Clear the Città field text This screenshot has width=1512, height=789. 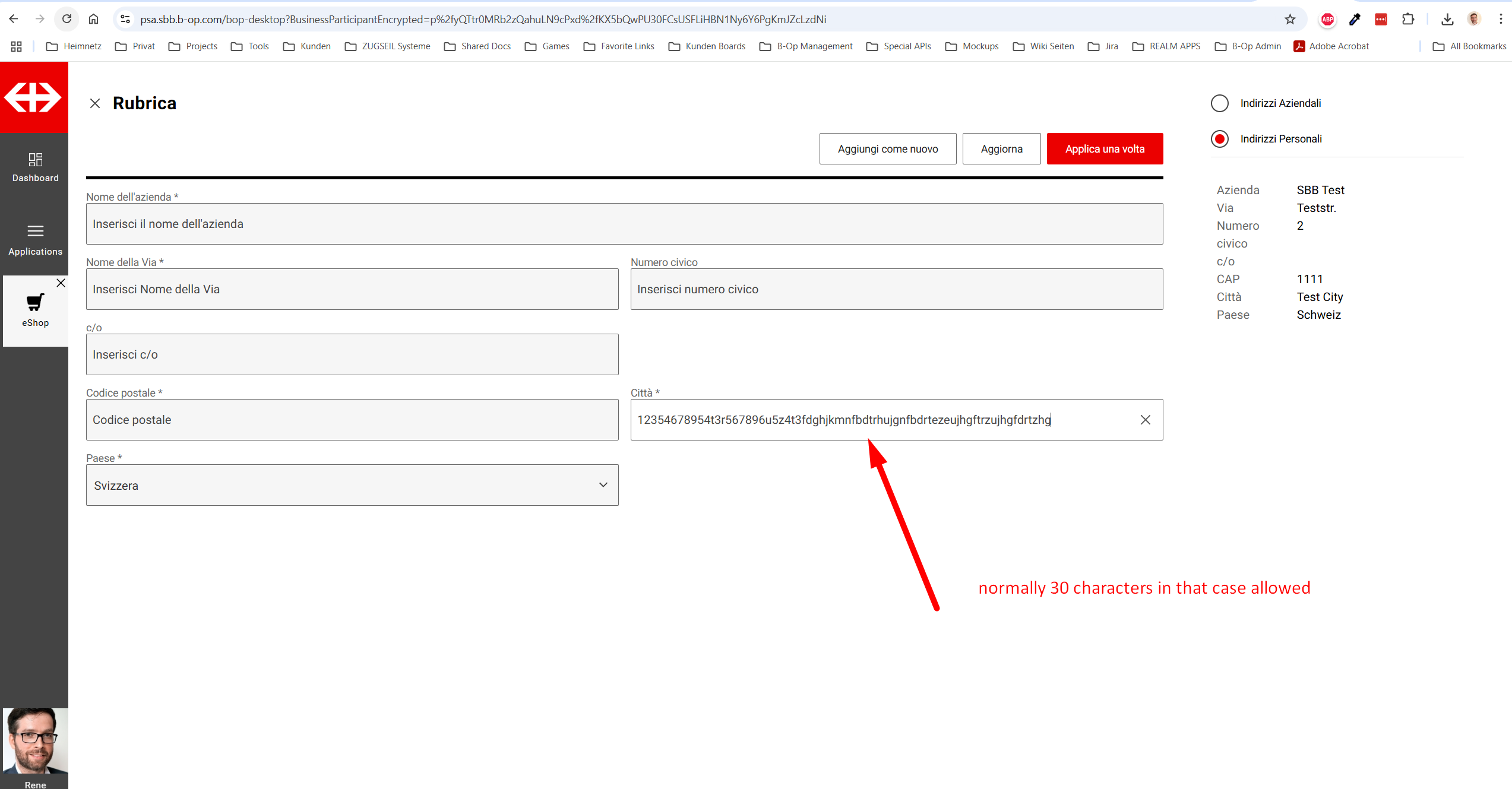tap(1145, 420)
